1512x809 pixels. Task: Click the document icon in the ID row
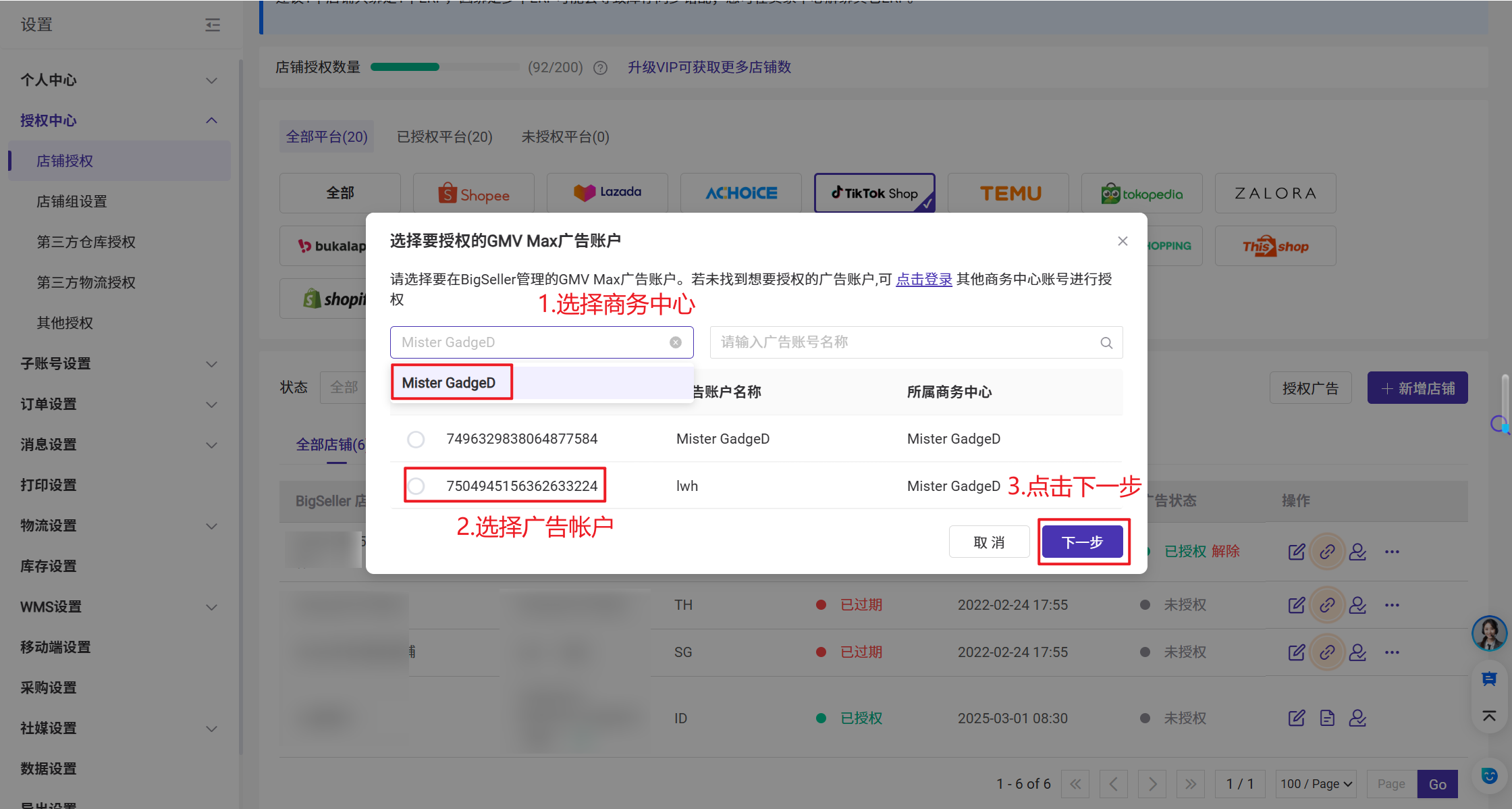[x=1327, y=718]
